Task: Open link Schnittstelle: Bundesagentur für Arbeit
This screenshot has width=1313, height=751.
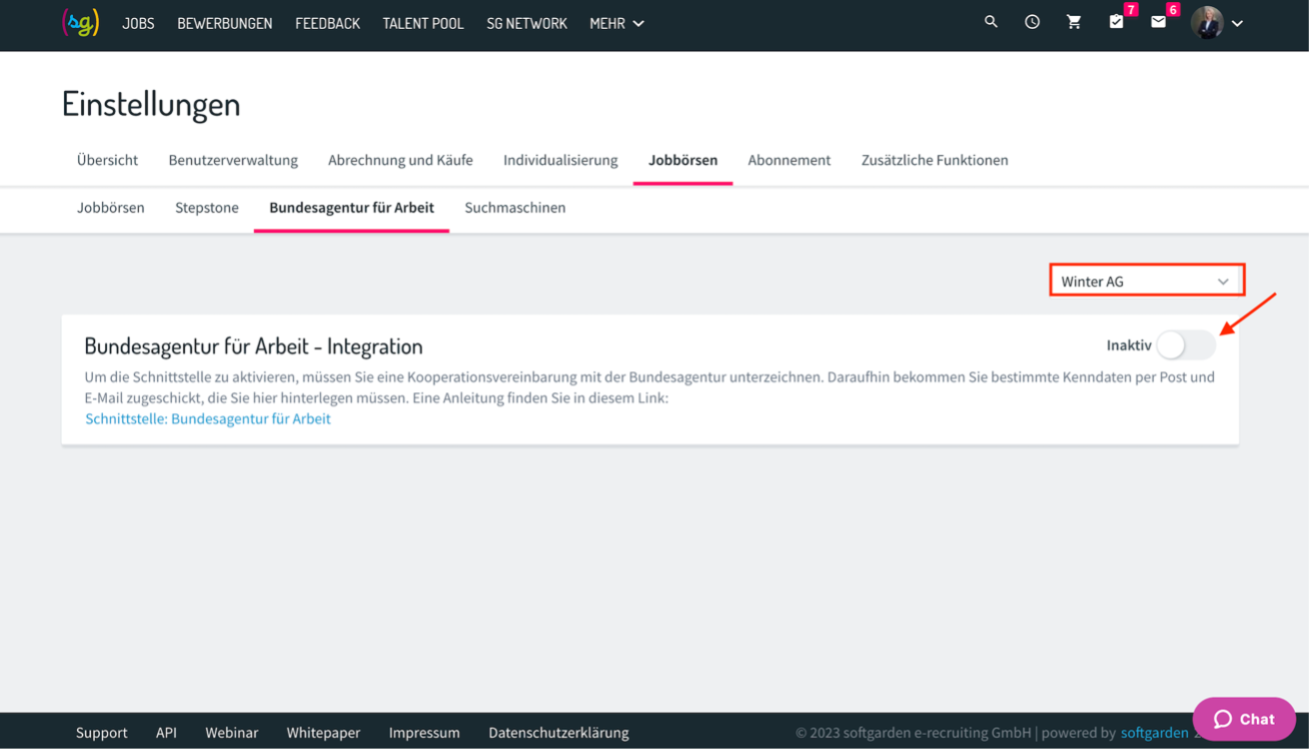Action: point(209,420)
